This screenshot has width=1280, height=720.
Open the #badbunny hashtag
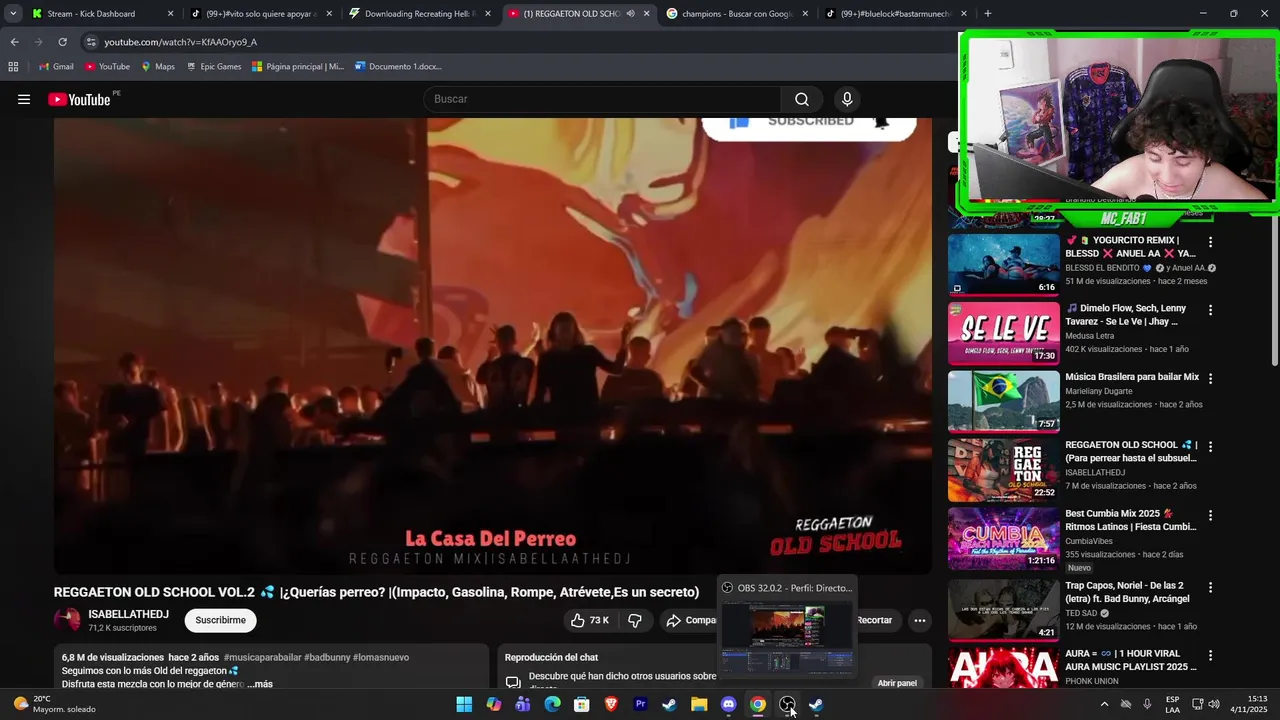327,657
